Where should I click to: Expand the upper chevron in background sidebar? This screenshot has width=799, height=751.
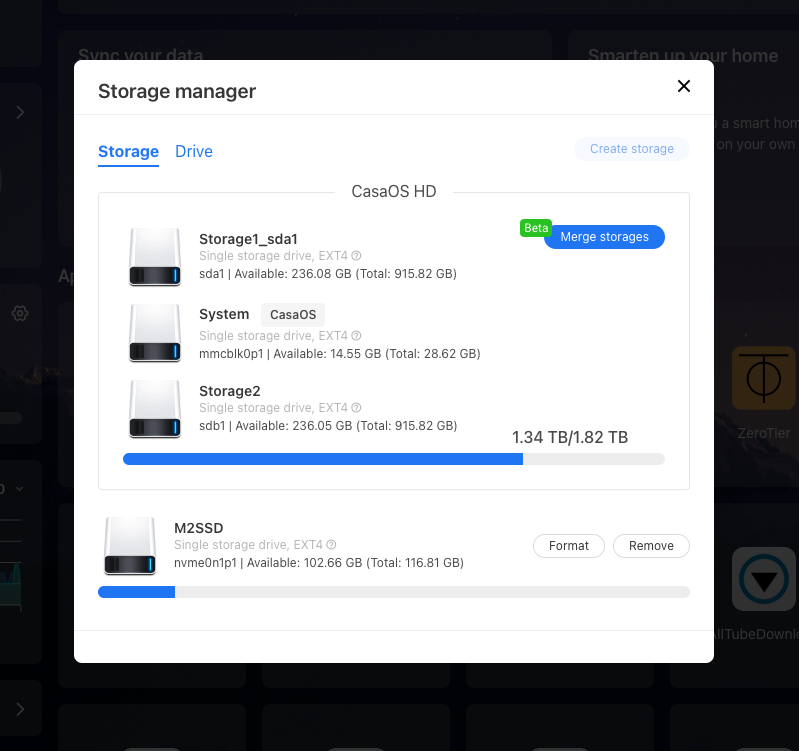click(x=20, y=112)
